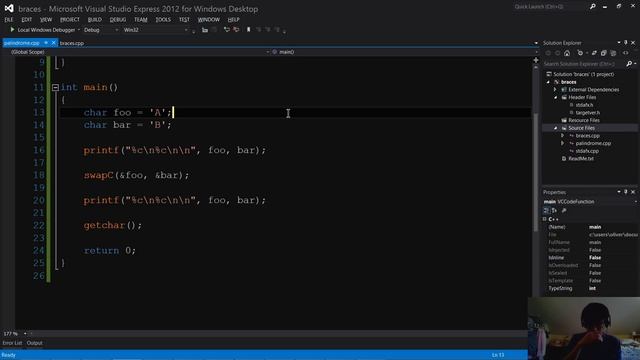Viewport: 640px width, 360px height.
Task: Collapse the C++ category in Properties
Action: pos(545,219)
